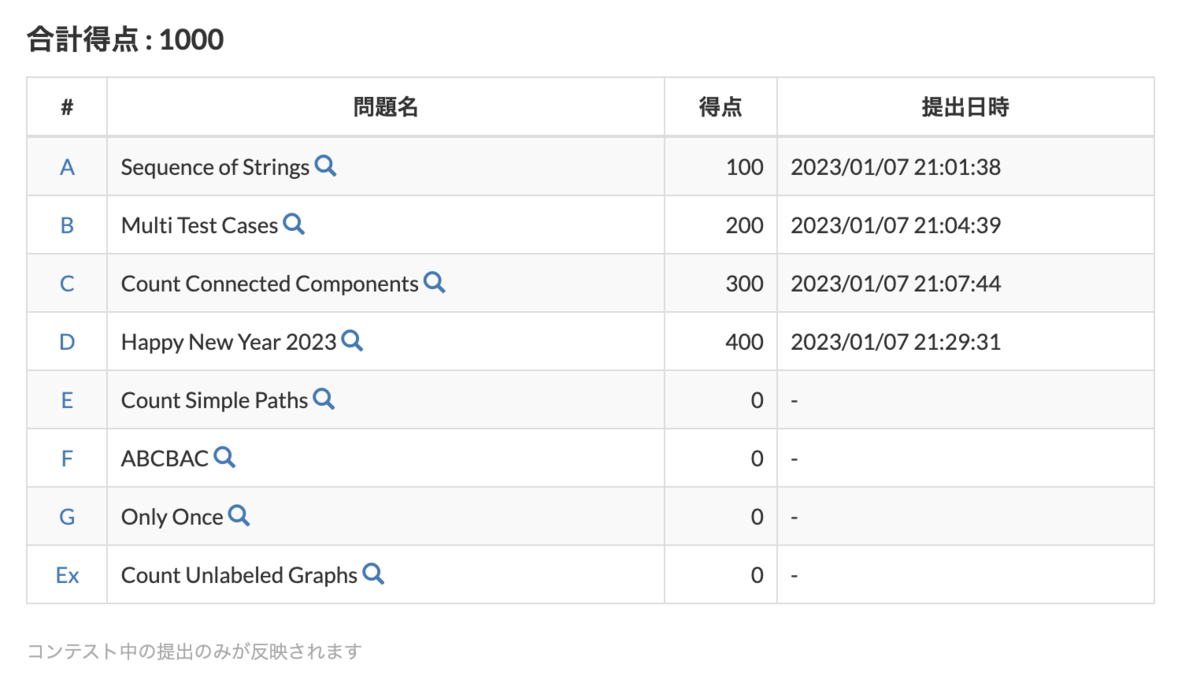Screen dimensions: 1200x698
Task: Open problem F
Action: click(x=66, y=457)
